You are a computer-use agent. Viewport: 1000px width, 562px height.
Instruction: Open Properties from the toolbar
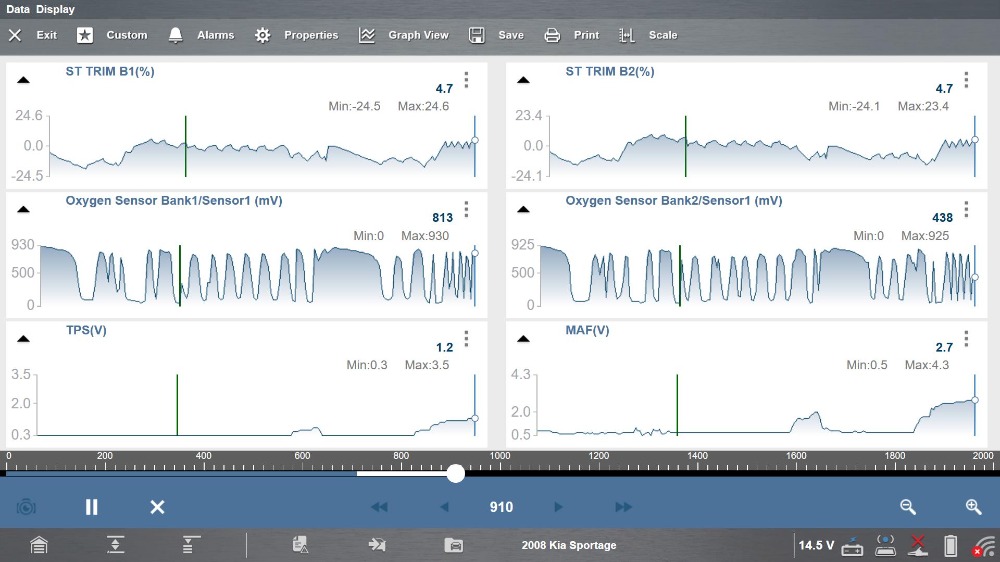point(297,35)
